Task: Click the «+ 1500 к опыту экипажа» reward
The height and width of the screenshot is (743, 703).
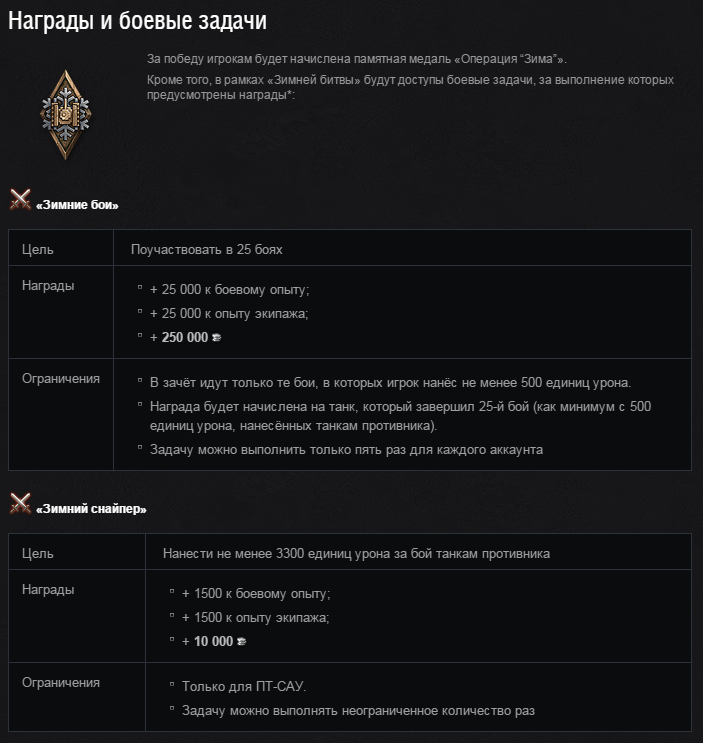Action: (255, 617)
